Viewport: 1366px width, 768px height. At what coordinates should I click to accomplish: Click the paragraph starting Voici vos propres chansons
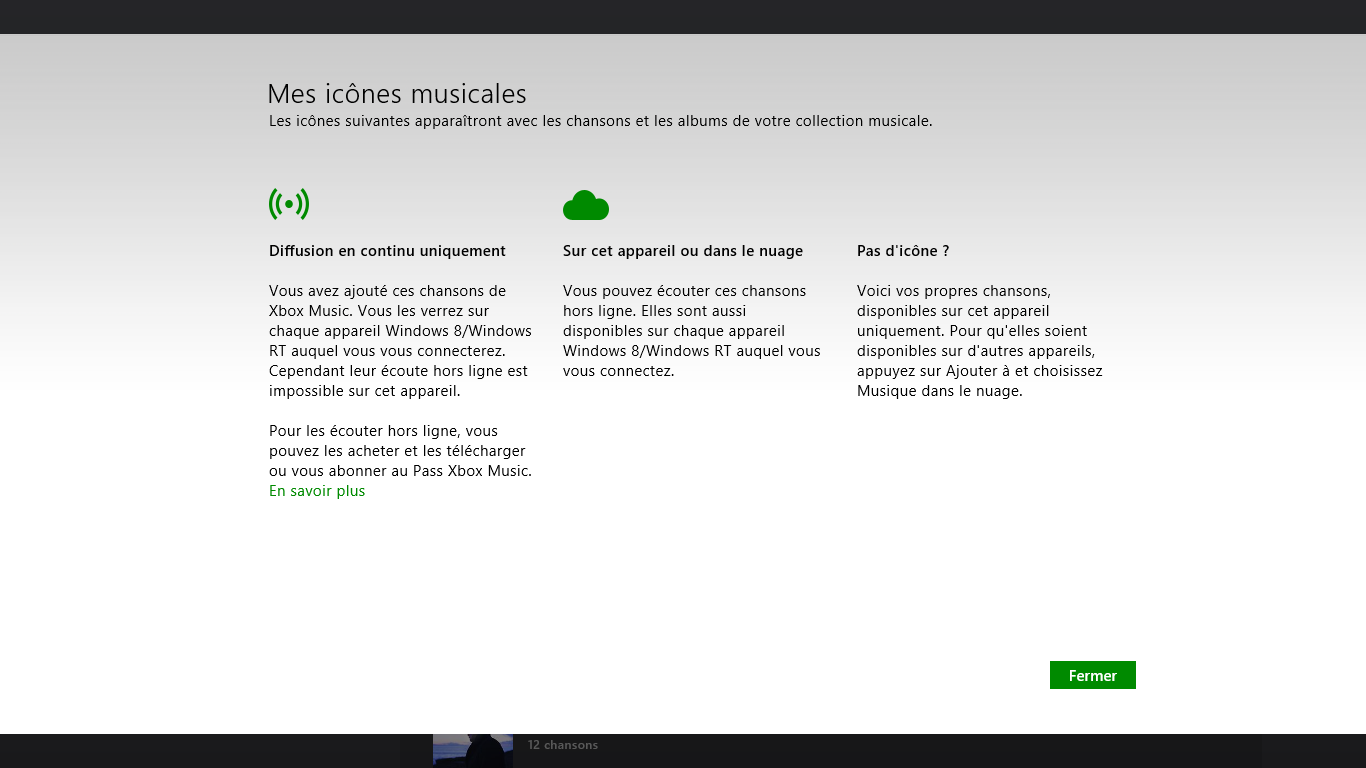tap(980, 341)
